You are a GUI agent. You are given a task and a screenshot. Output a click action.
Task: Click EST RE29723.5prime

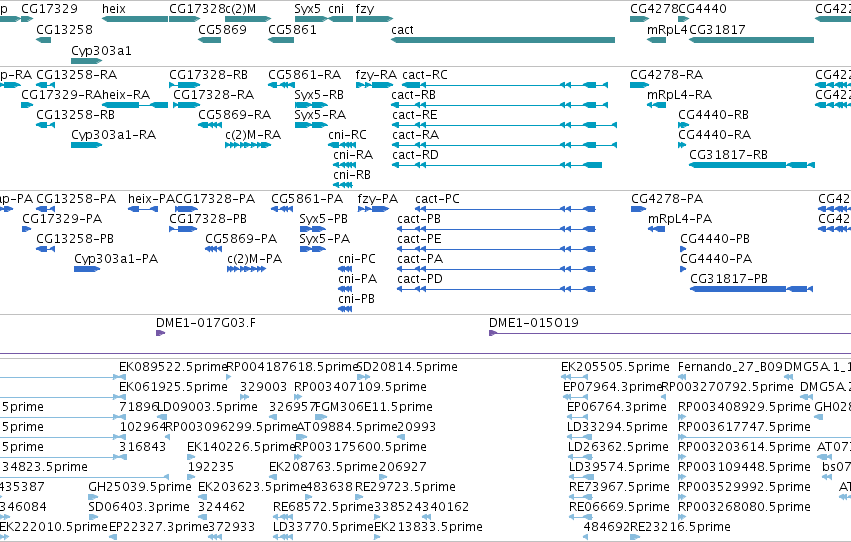405,487
